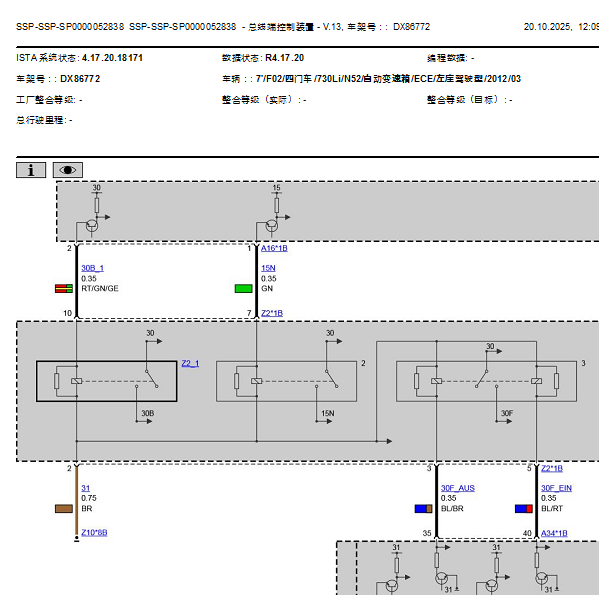The height and width of the screenshot is (595, 599).
Task: Open the 30F_EIN signal link
Action: tap(556, 488)
